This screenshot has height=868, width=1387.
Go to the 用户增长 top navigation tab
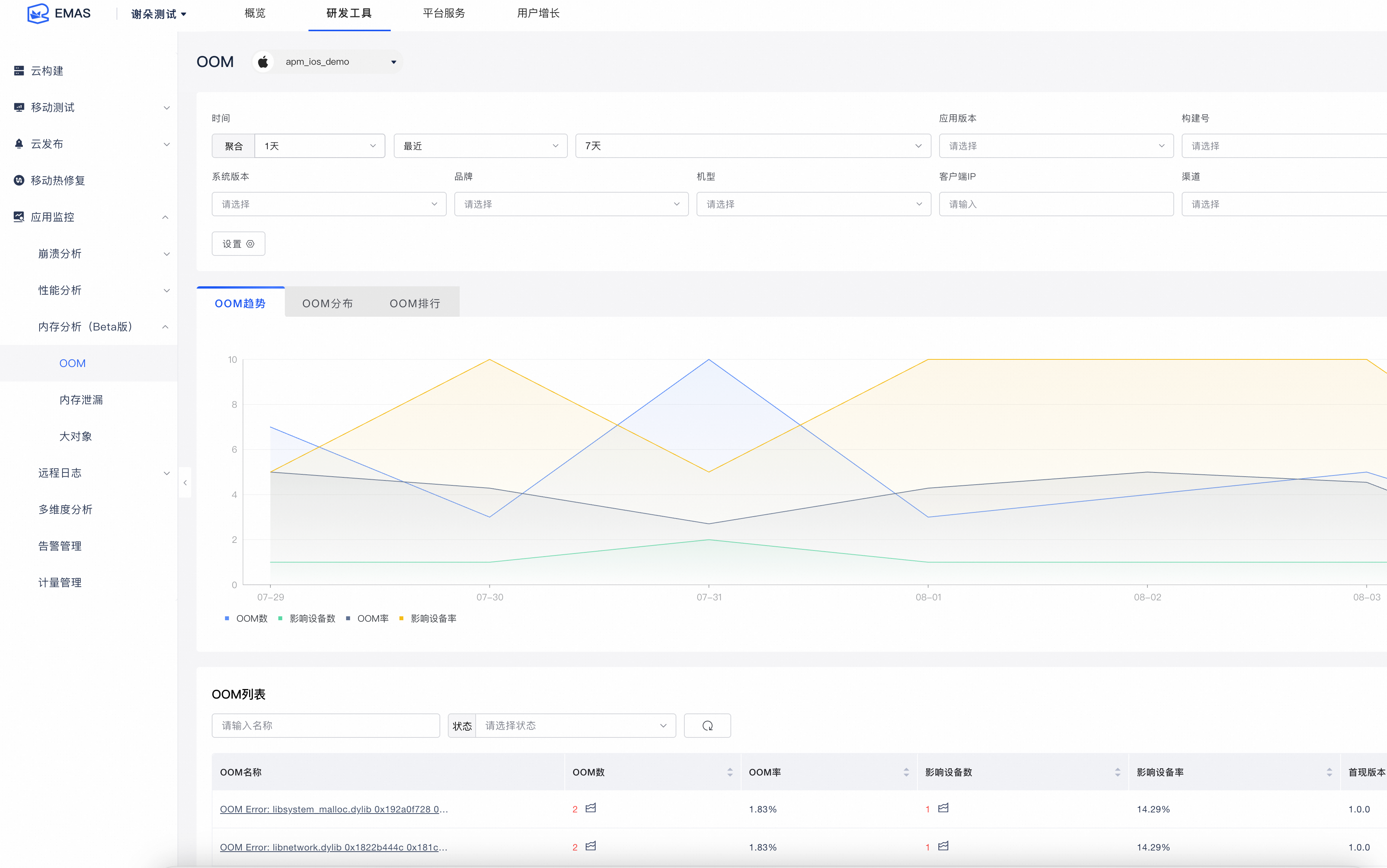(x=538, y=13)
